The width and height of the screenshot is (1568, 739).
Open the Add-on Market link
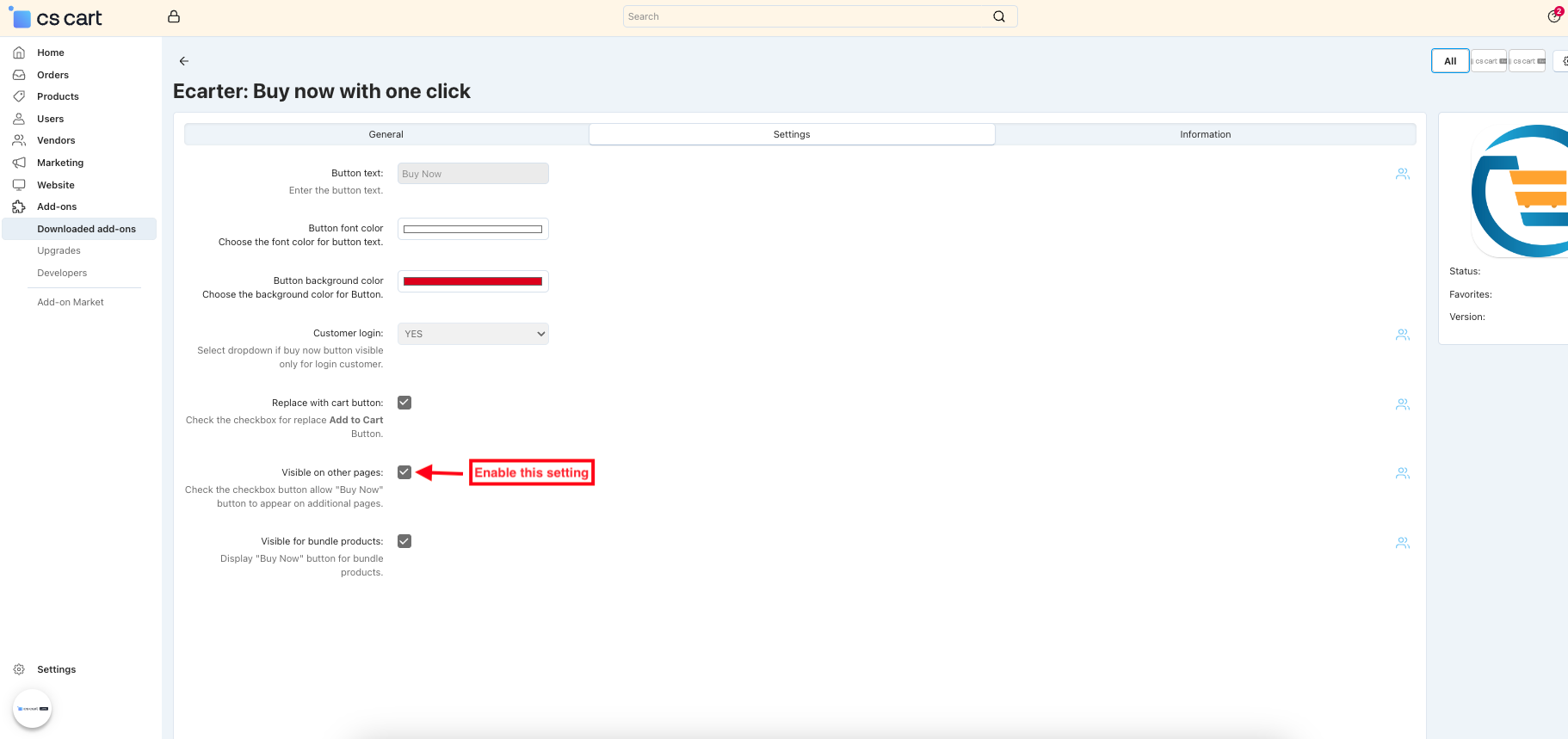[71, 302]
